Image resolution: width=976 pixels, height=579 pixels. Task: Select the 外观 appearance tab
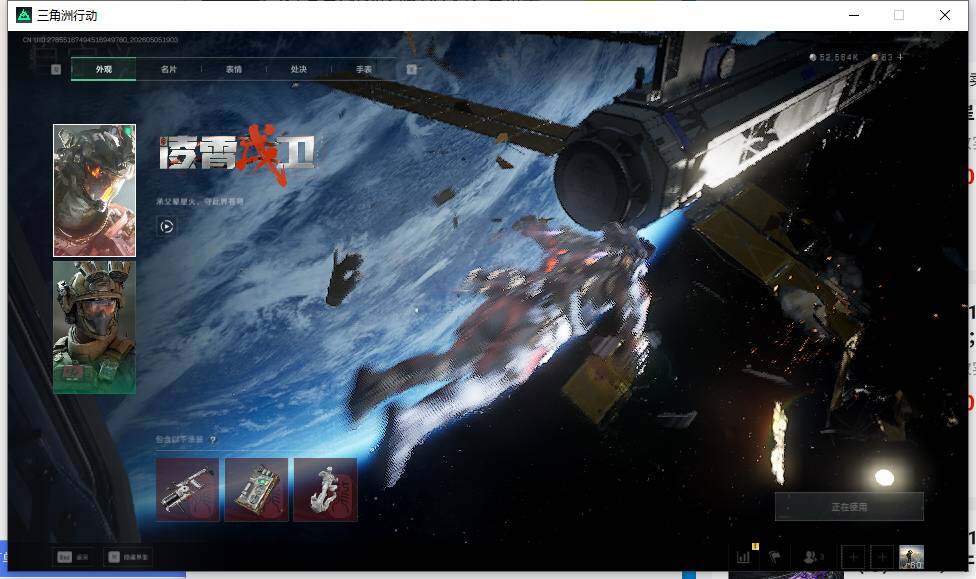coord(103,69)
